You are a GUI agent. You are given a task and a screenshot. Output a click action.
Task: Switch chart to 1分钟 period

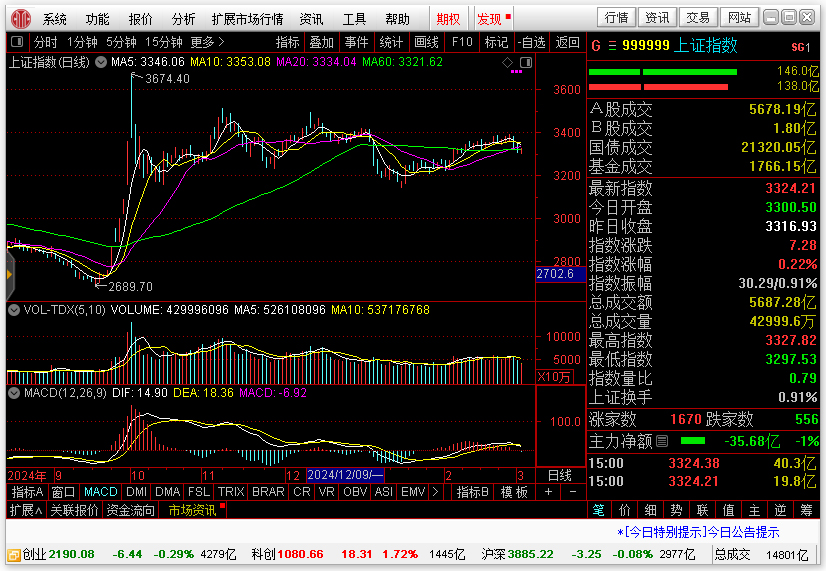pos(82,42)
